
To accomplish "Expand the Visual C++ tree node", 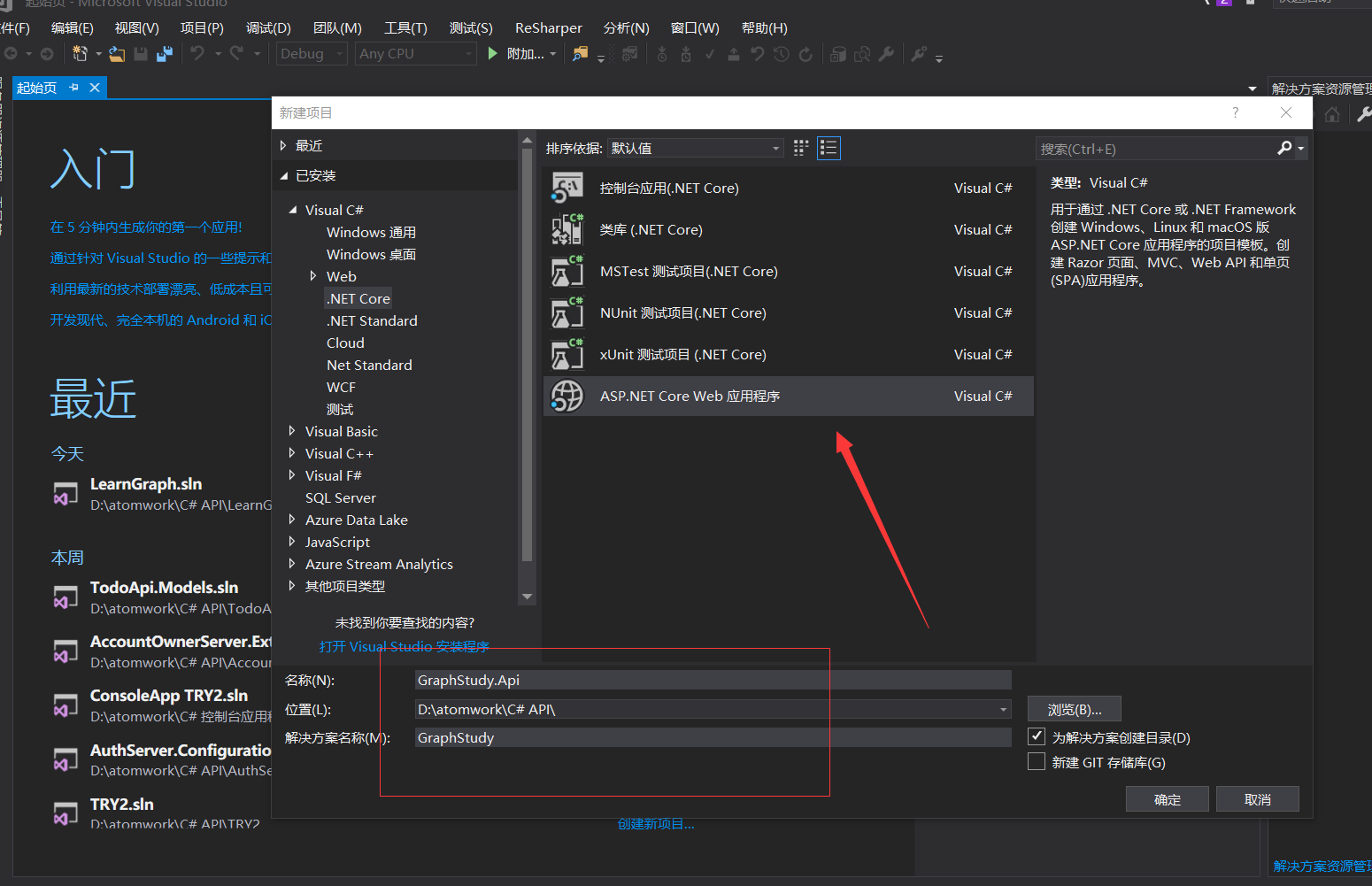I will click(292, 453).
